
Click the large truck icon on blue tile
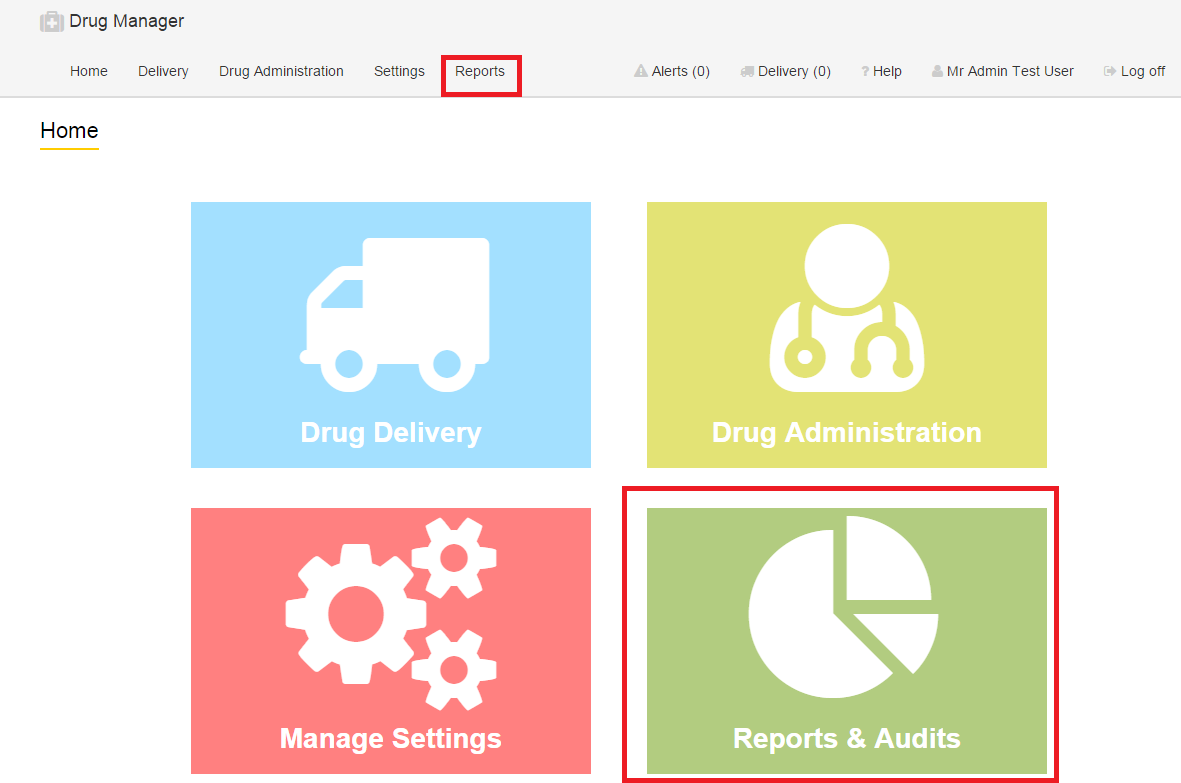click(395, 313)
